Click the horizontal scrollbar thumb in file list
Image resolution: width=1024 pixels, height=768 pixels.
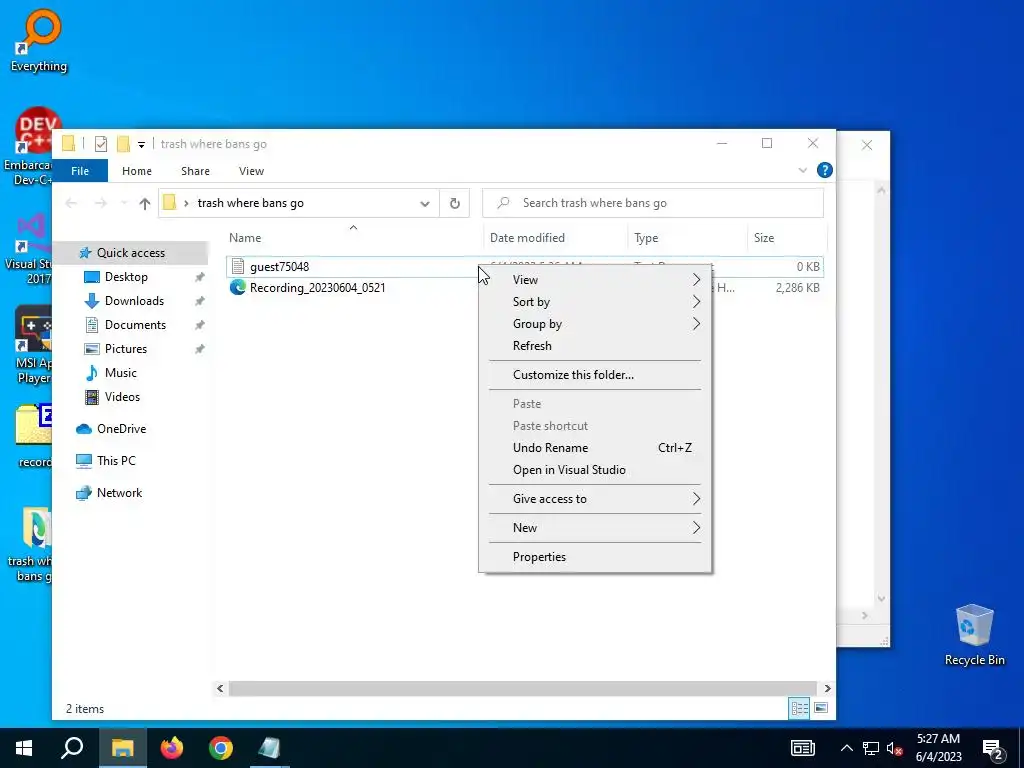pyautogui.click(x=522, y=688)
